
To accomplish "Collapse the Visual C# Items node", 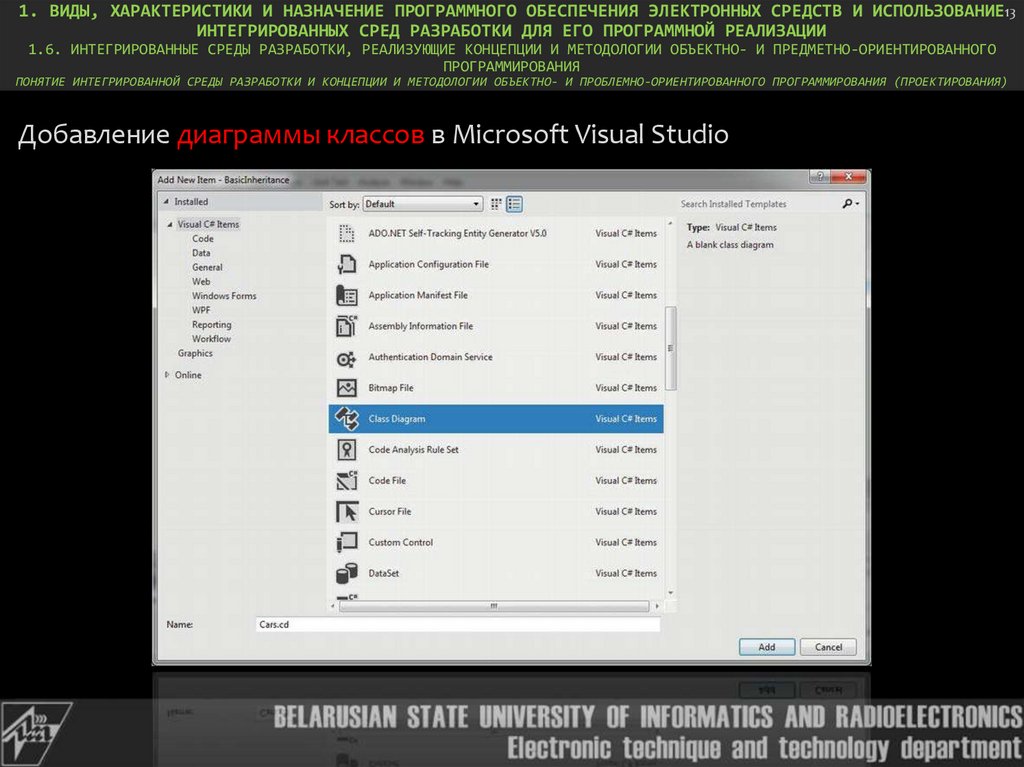I will [x=170, y=224].
